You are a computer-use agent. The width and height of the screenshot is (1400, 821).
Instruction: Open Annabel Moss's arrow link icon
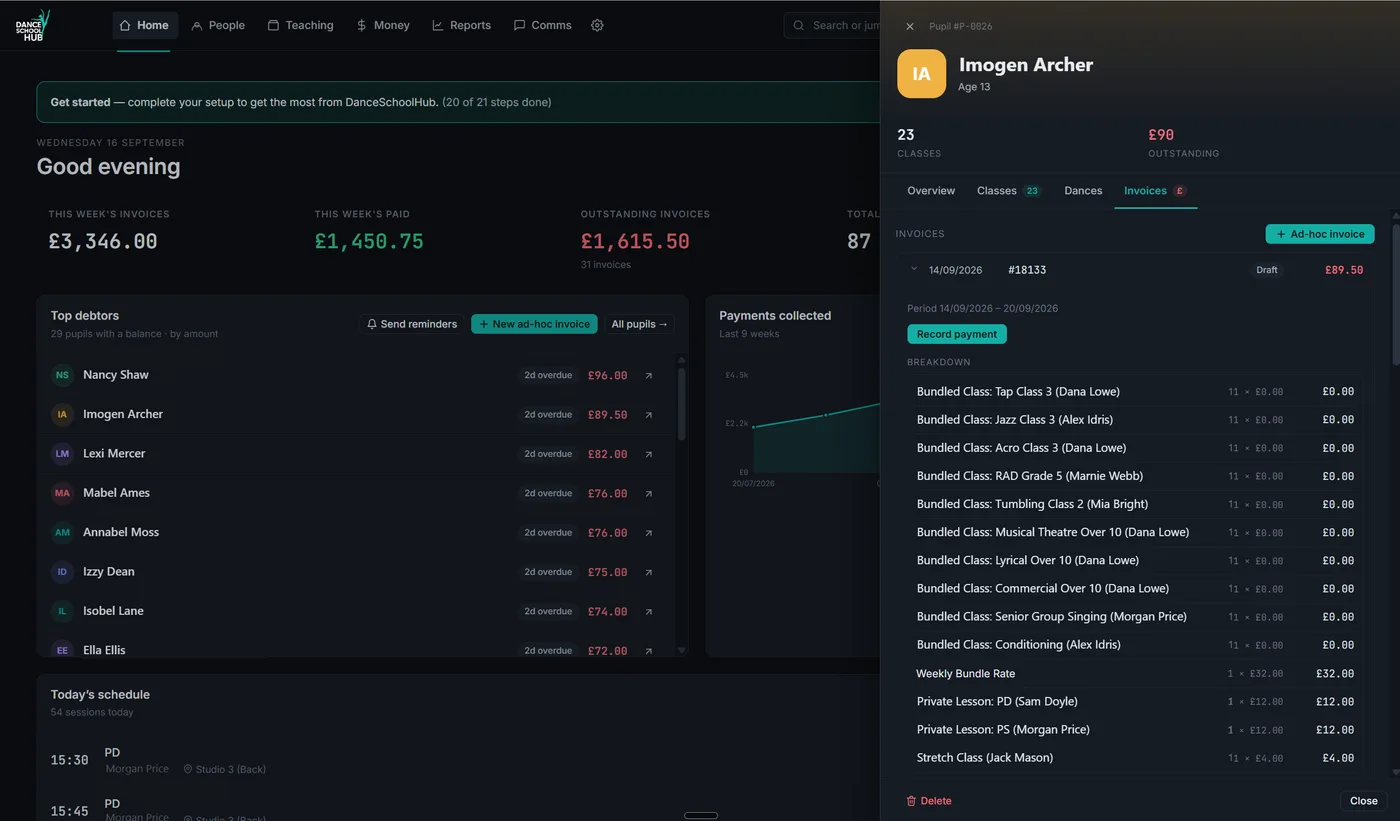tap(648, 533)
